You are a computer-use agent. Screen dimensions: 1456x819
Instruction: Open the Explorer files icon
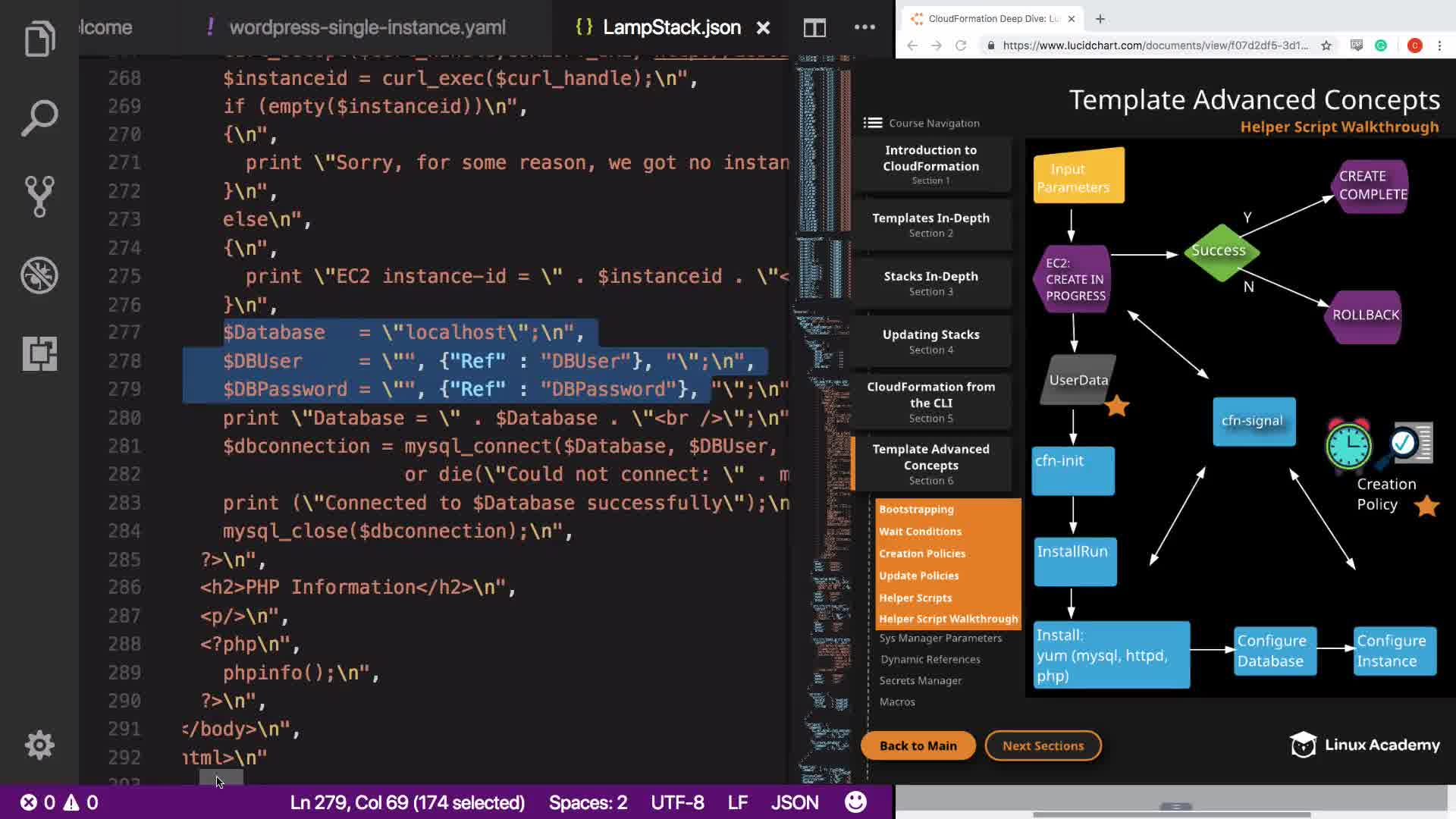(39, 39)
